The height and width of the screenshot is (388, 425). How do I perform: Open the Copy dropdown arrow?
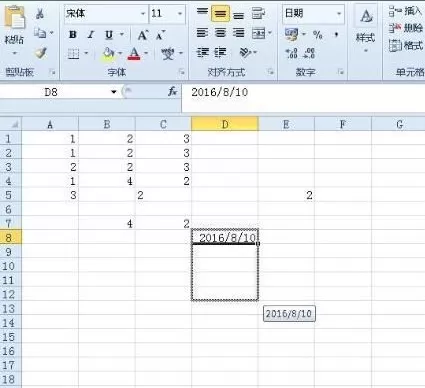(51, 33)
